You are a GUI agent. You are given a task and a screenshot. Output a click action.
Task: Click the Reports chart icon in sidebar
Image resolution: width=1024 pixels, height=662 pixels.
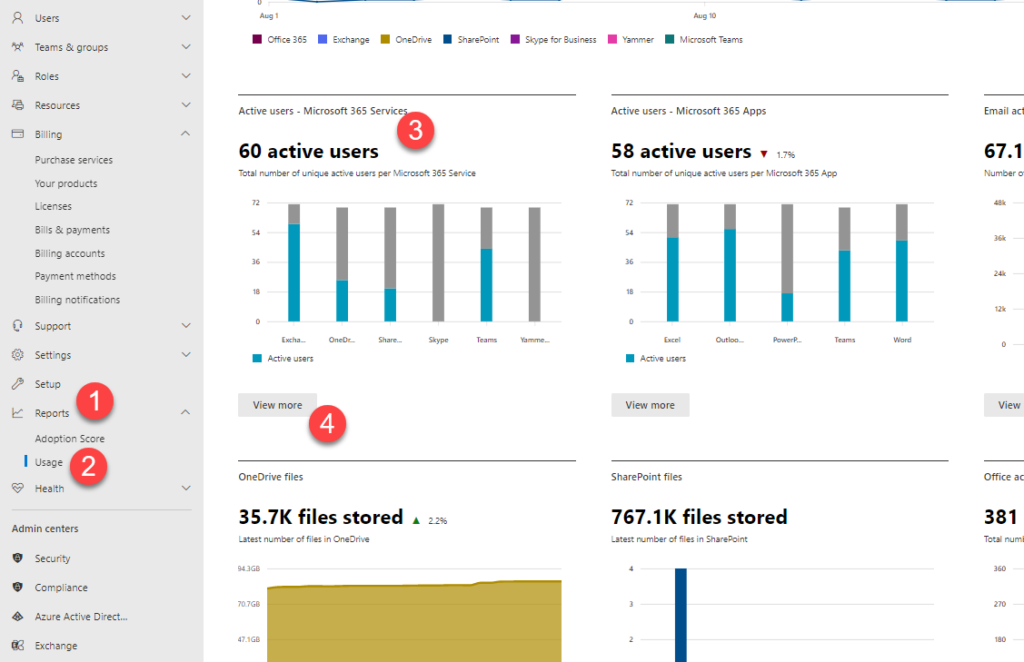click(16, 412)
